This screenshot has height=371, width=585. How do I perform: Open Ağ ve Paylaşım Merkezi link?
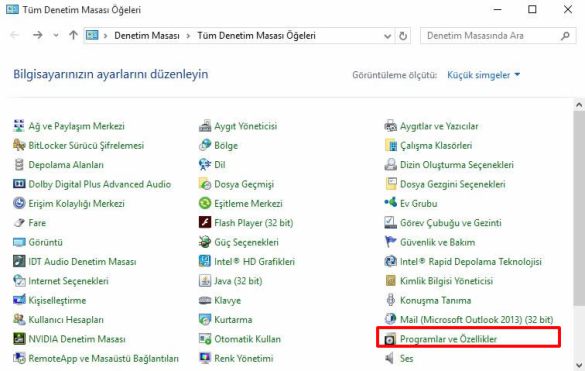tap(76, 126)
